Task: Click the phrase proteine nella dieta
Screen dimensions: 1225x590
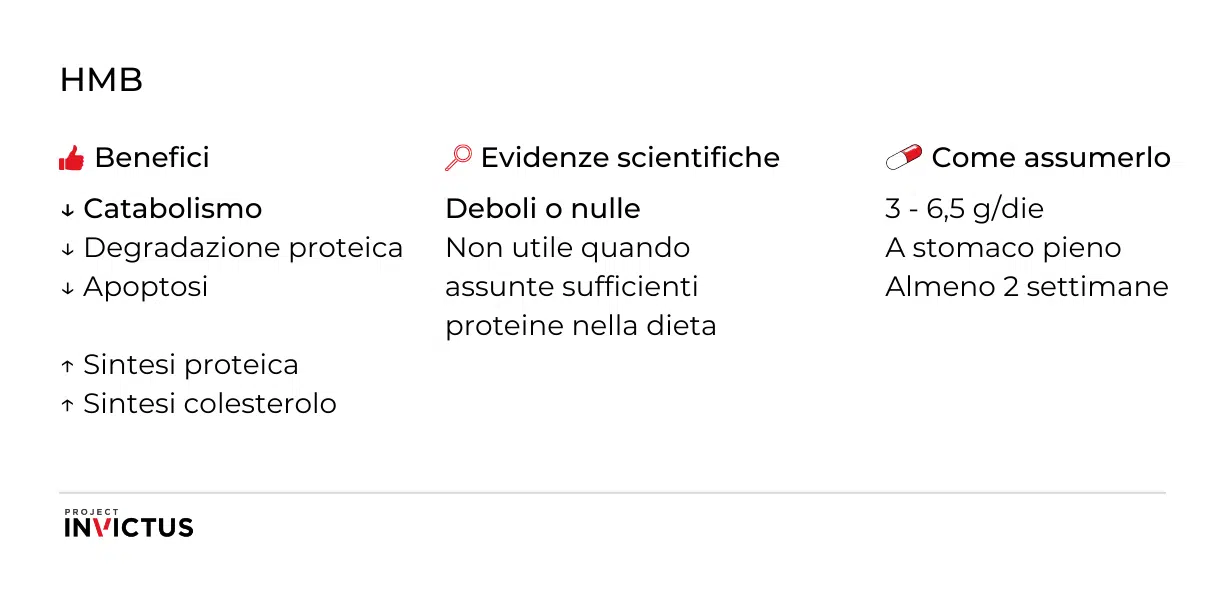Action: (581, 326)
